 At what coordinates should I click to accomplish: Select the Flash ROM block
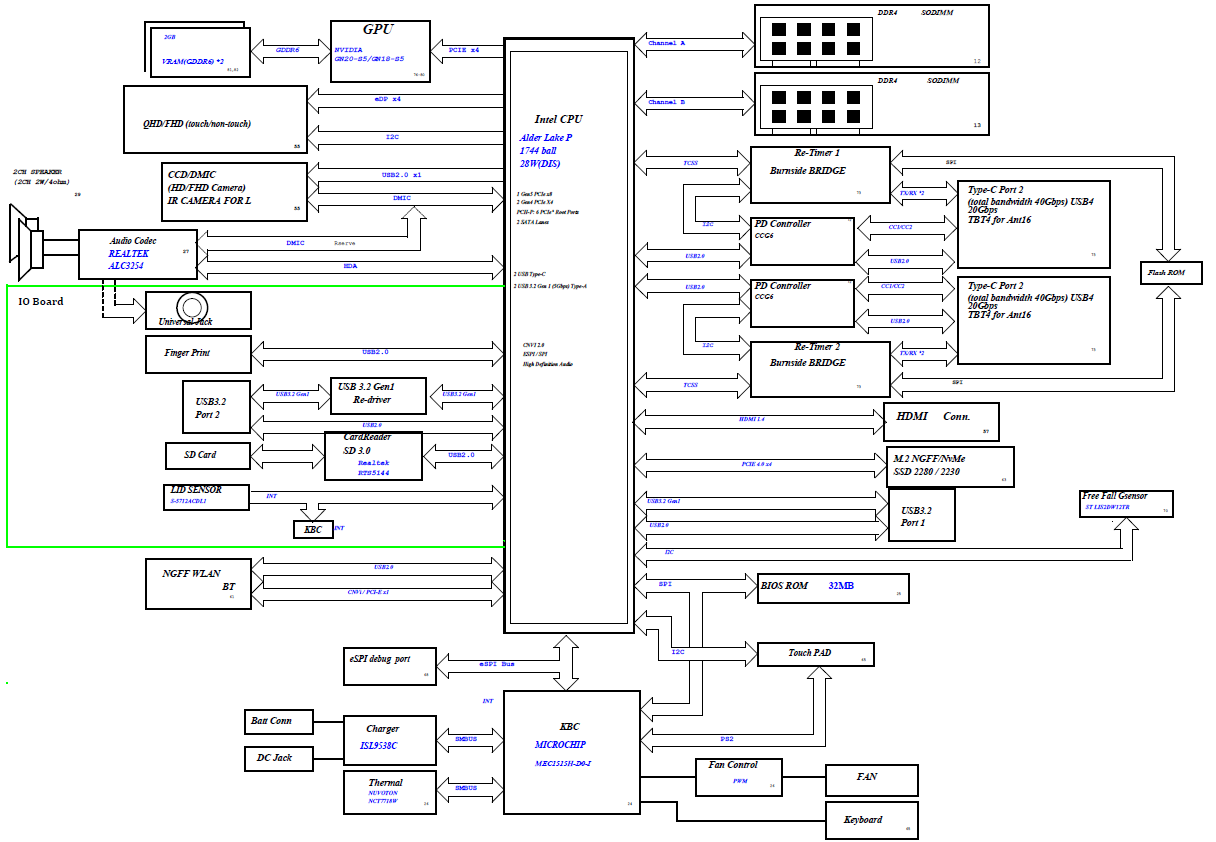[x=1171, y=272]
